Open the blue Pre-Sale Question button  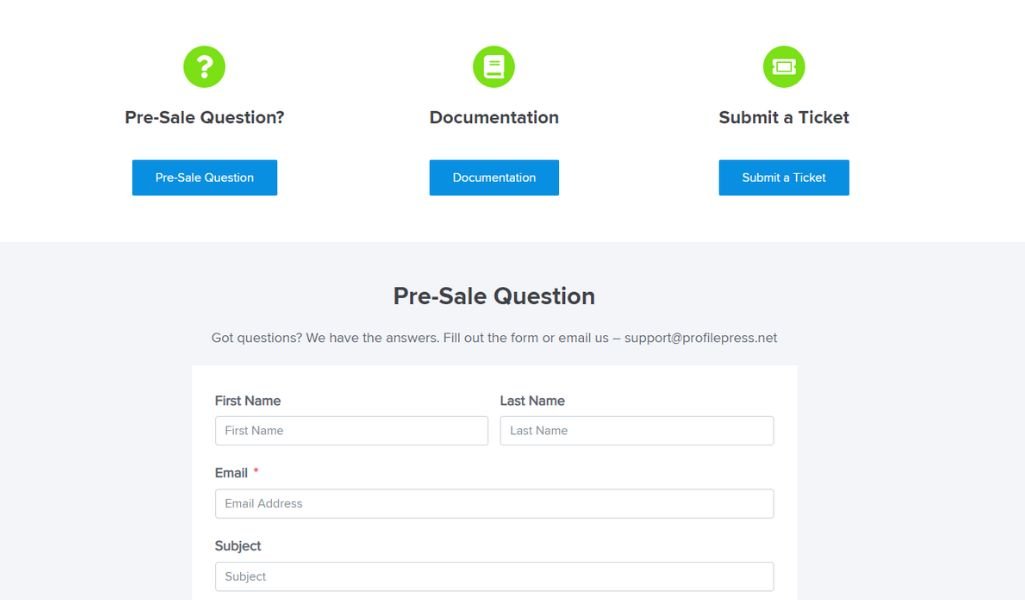[x=205, y=178]
